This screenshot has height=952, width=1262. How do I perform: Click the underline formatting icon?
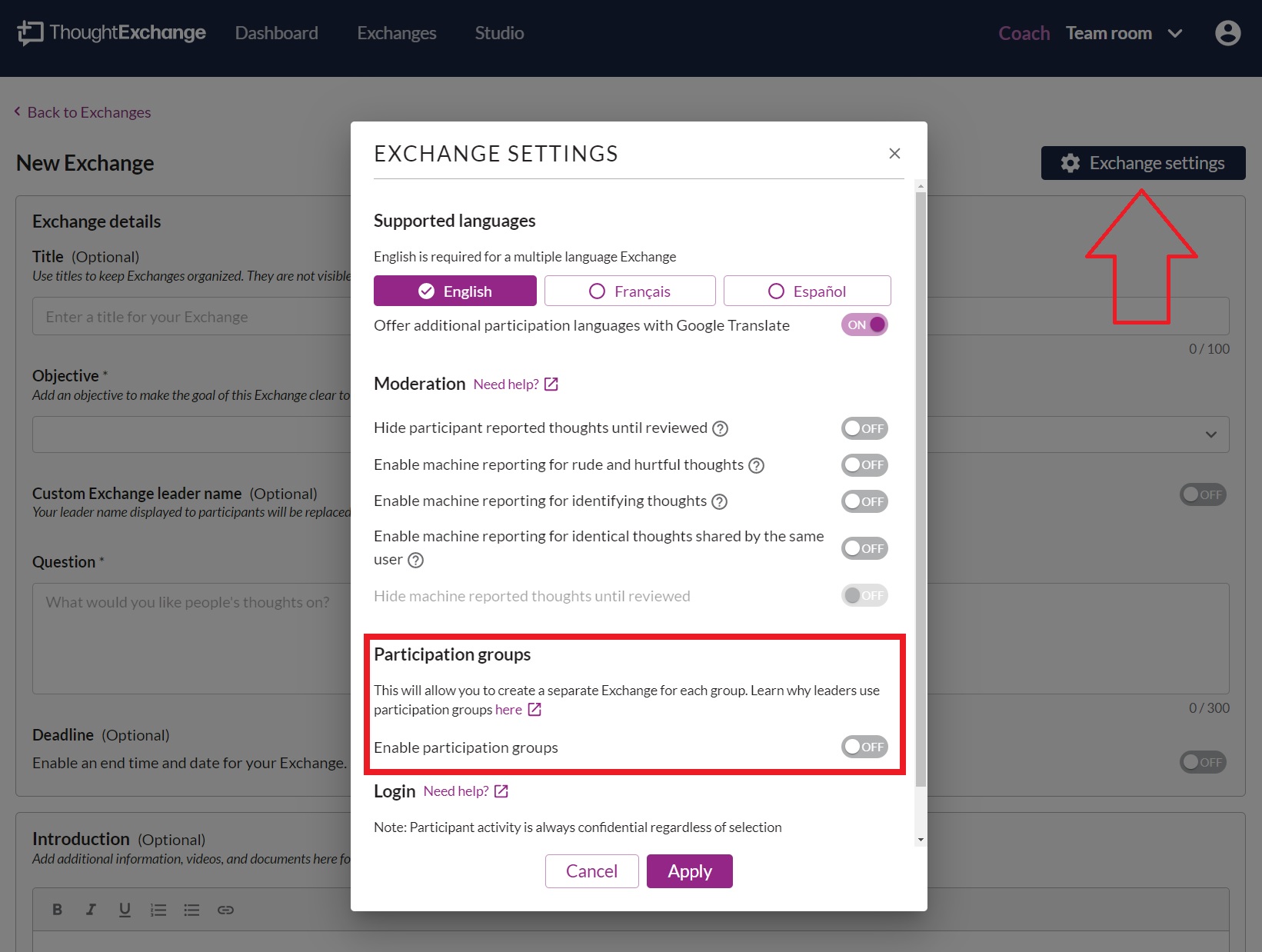(125, 910)
